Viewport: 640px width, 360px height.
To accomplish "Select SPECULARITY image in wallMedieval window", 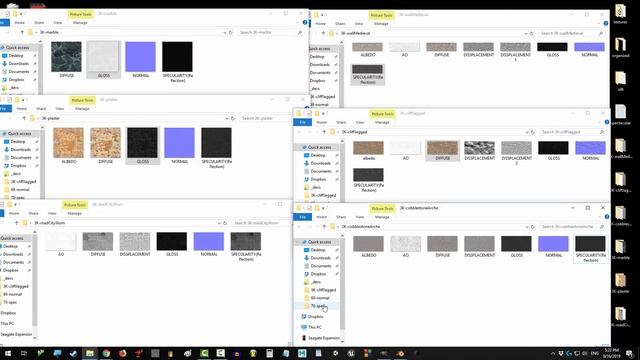I will [368, 74].
